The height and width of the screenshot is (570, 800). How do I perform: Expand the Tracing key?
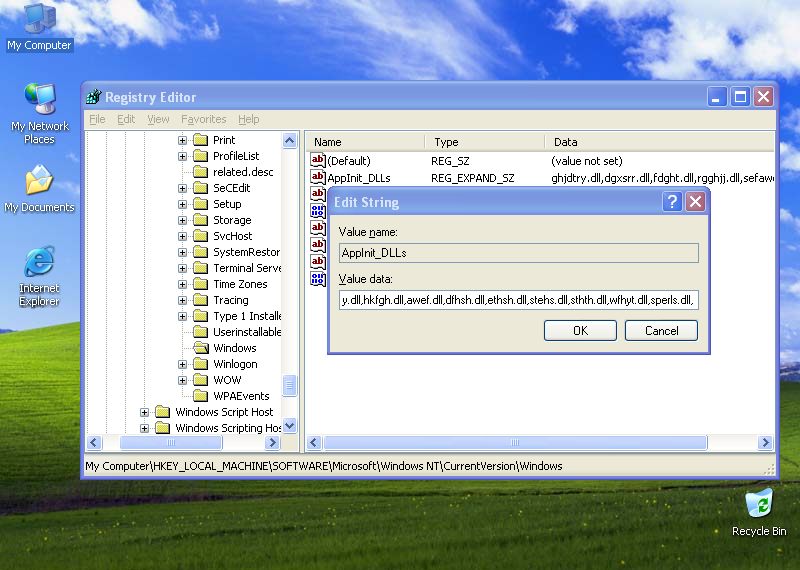click(182, 301)
